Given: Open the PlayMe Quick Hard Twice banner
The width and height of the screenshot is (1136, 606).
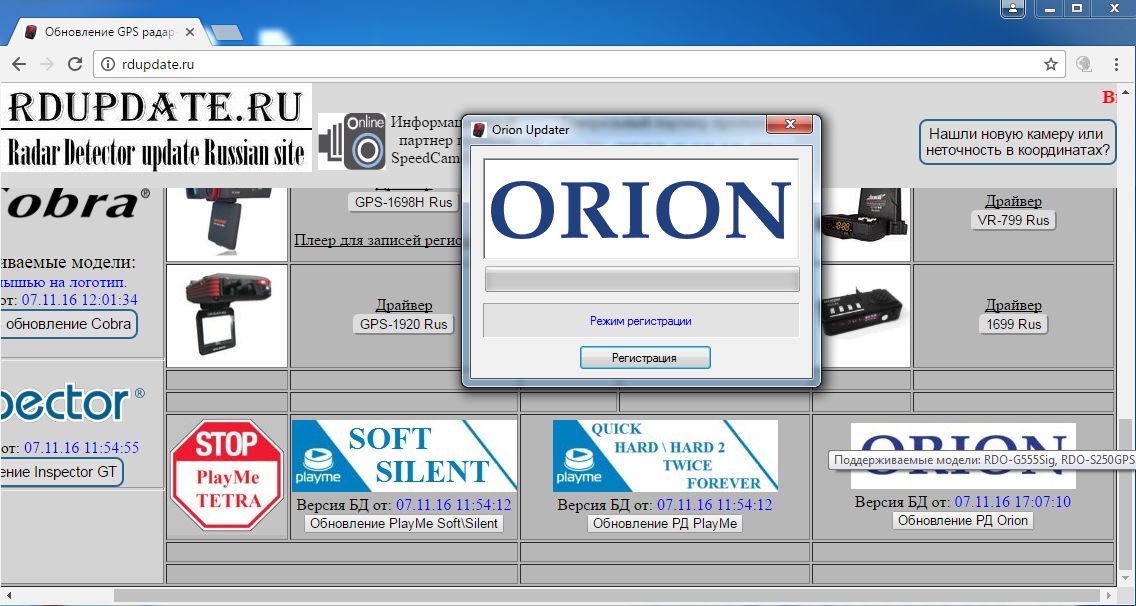Looking at the screenshot, I should coord(665,456).
